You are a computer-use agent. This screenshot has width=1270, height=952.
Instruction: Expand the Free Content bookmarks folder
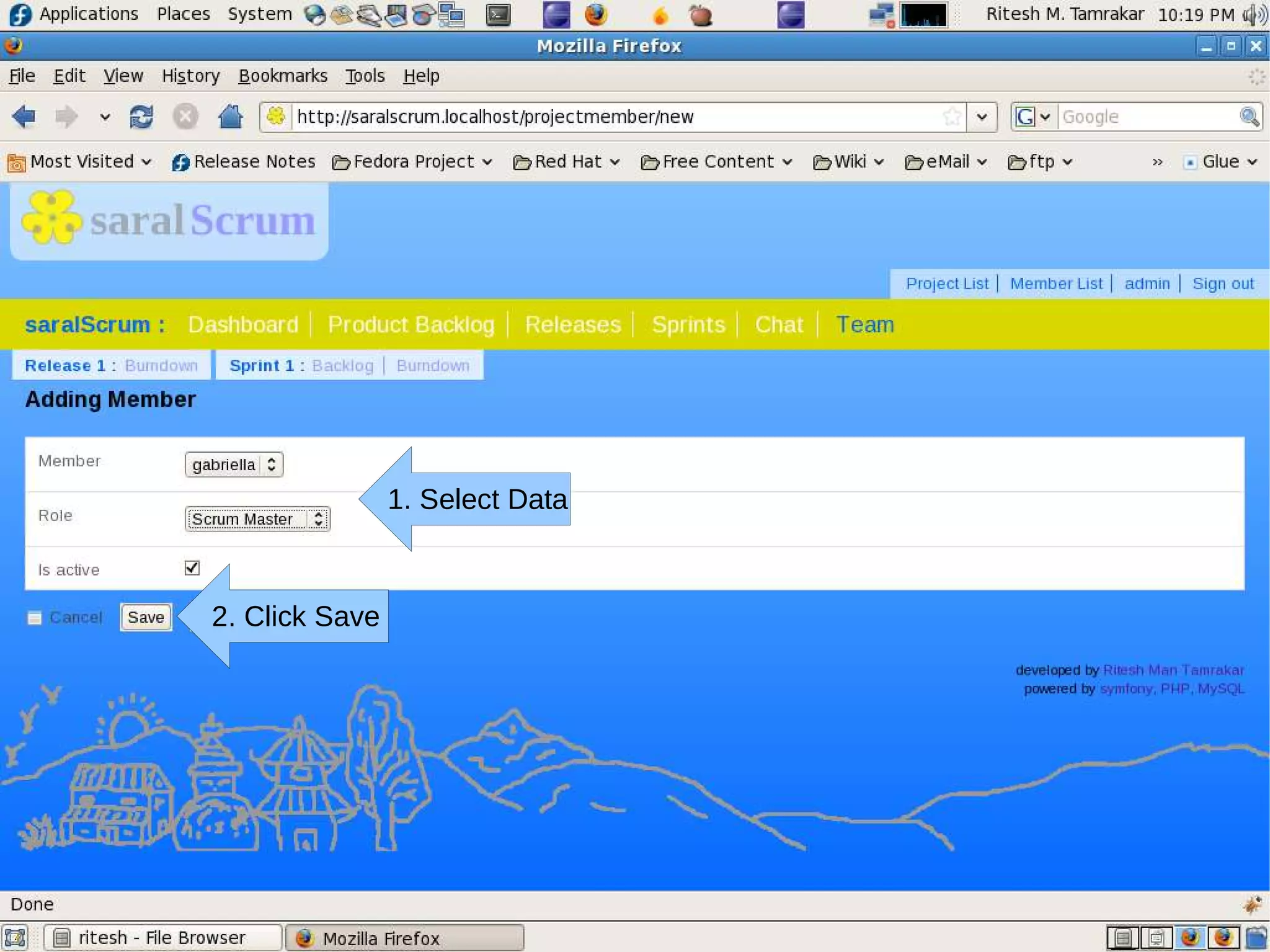click(717, 162)
